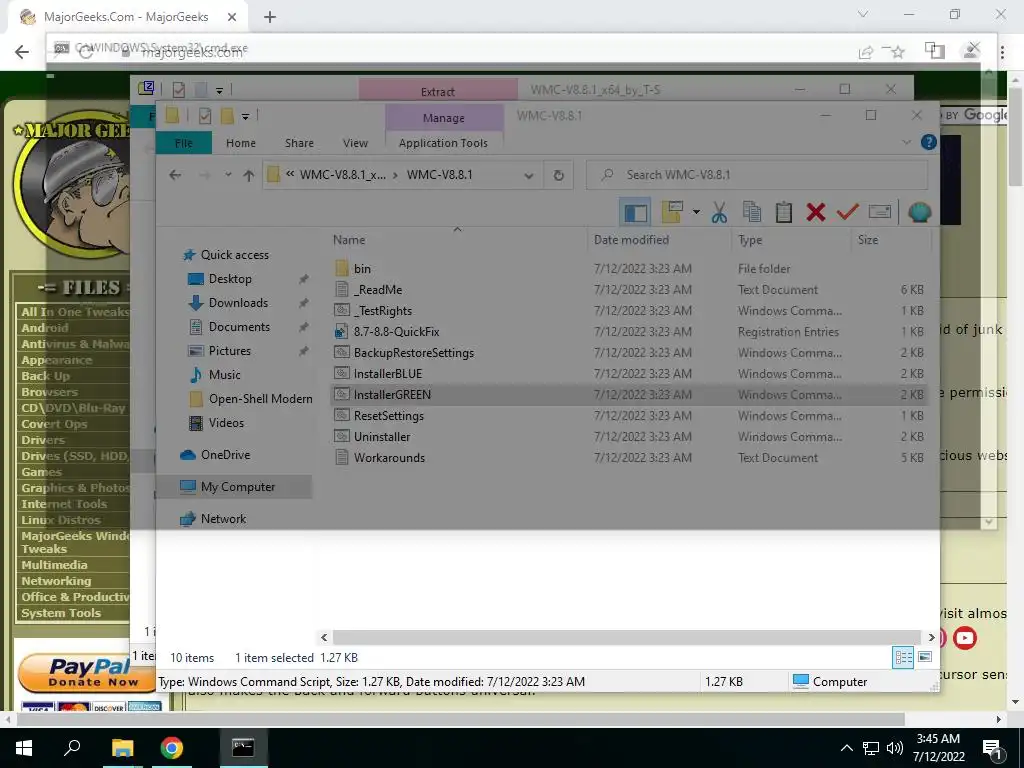Sort by Type column header
Viewport: 1024px width, 768px height.
750,240
